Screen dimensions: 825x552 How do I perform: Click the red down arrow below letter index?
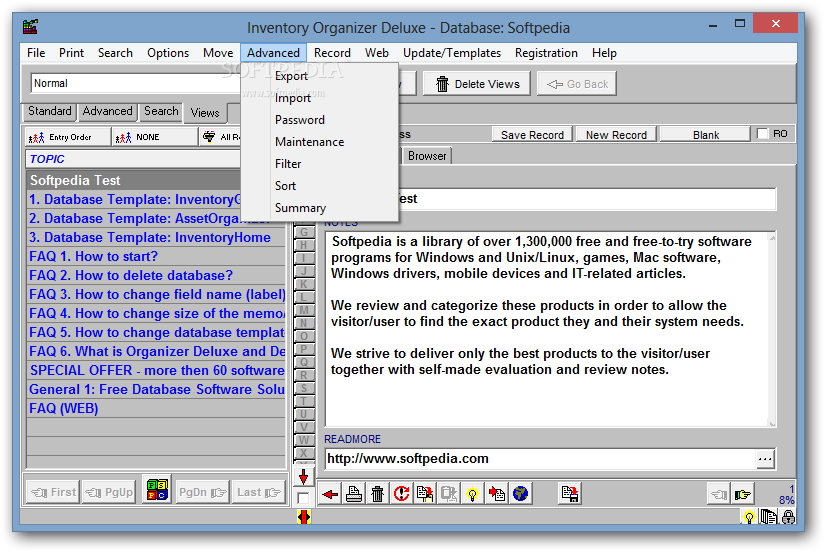[x=304, y=477]
